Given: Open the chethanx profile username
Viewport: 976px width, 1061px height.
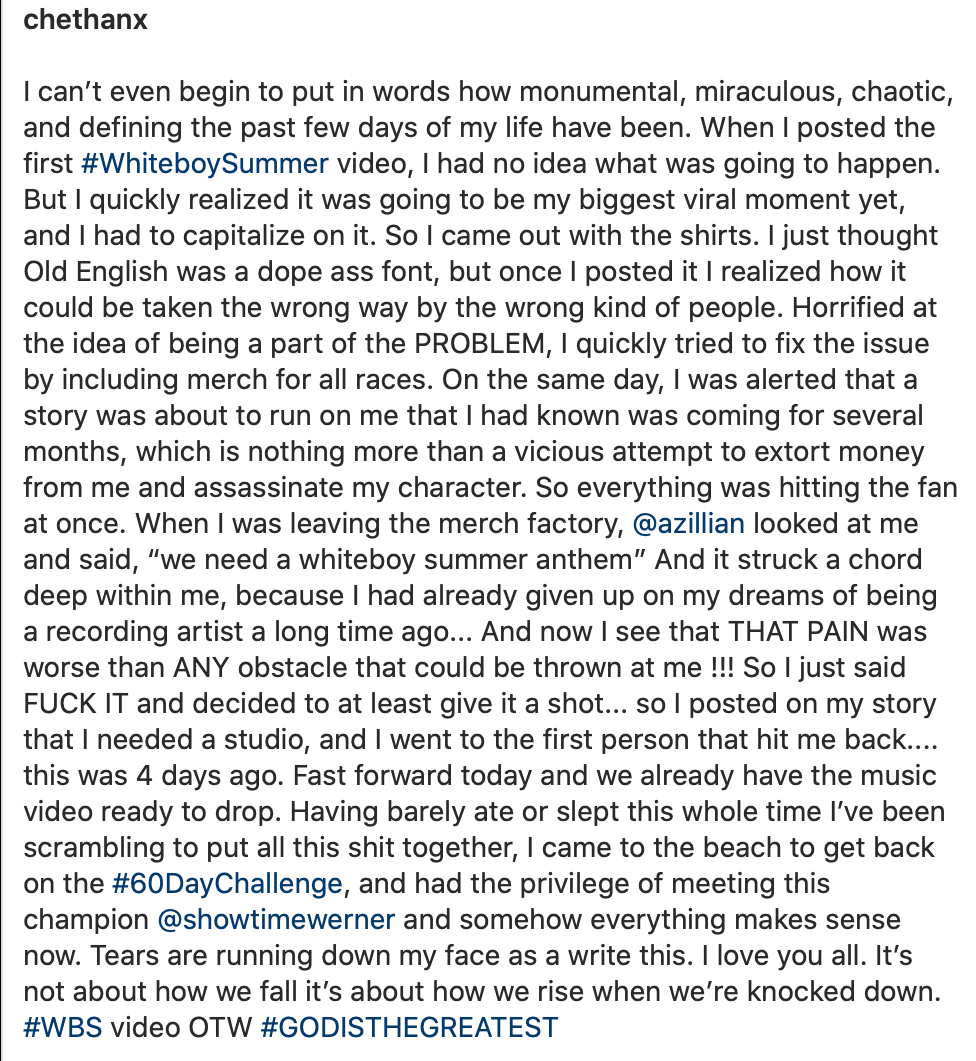Looking at the screenshot, I should tap(85, 20).
